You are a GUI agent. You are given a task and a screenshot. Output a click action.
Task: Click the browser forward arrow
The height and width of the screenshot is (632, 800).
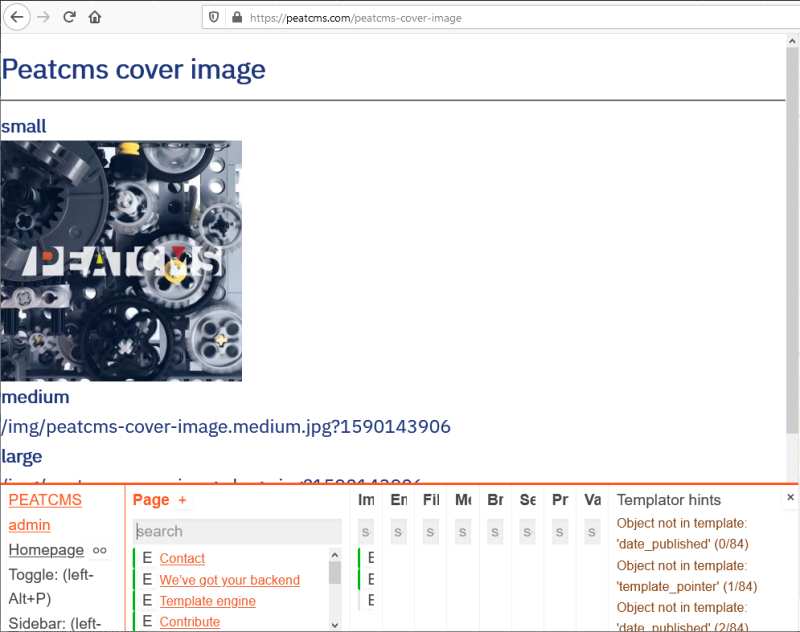pyautogui.click(x=43, y=17)
